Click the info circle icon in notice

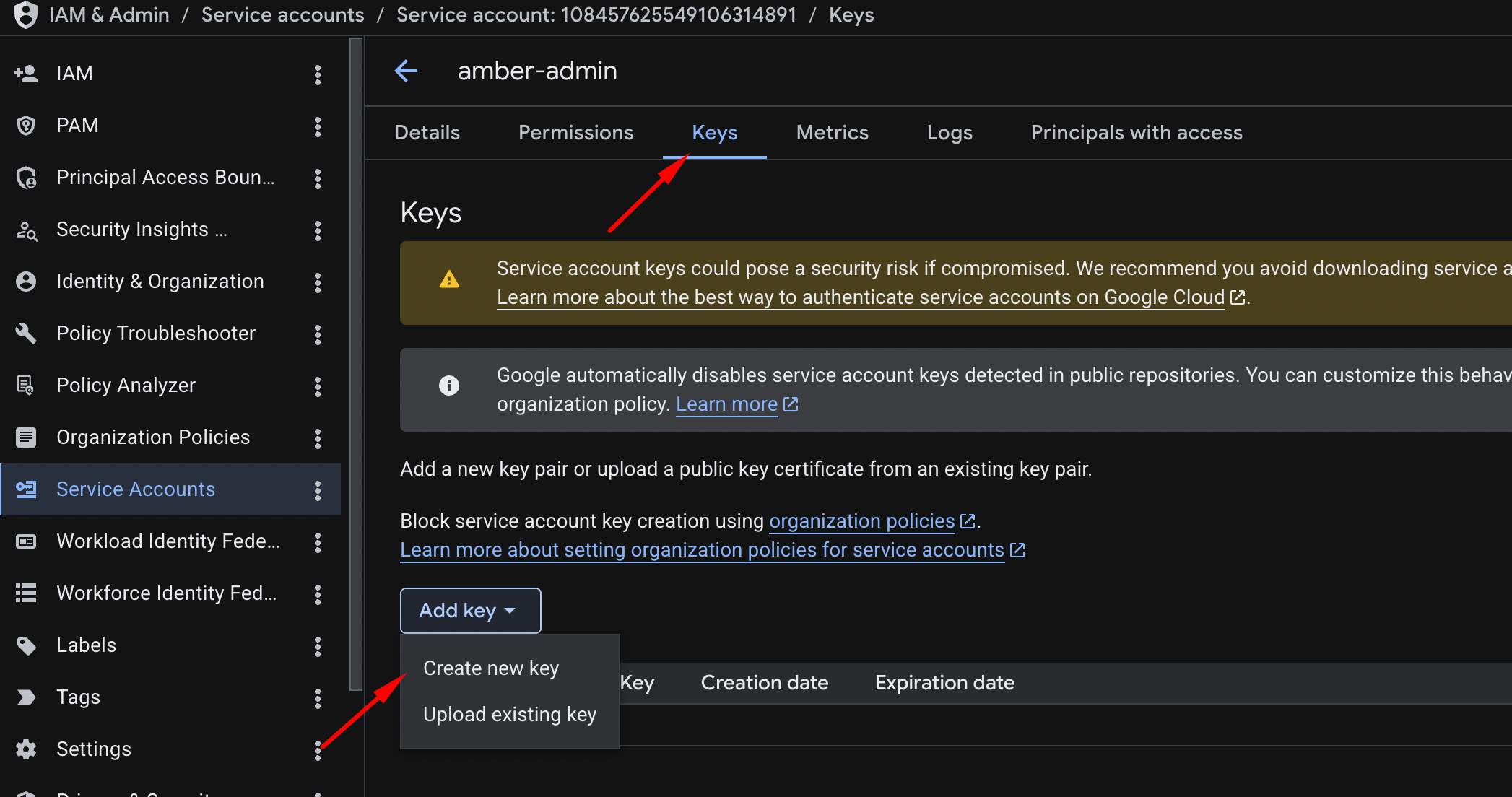pos(449,386)
